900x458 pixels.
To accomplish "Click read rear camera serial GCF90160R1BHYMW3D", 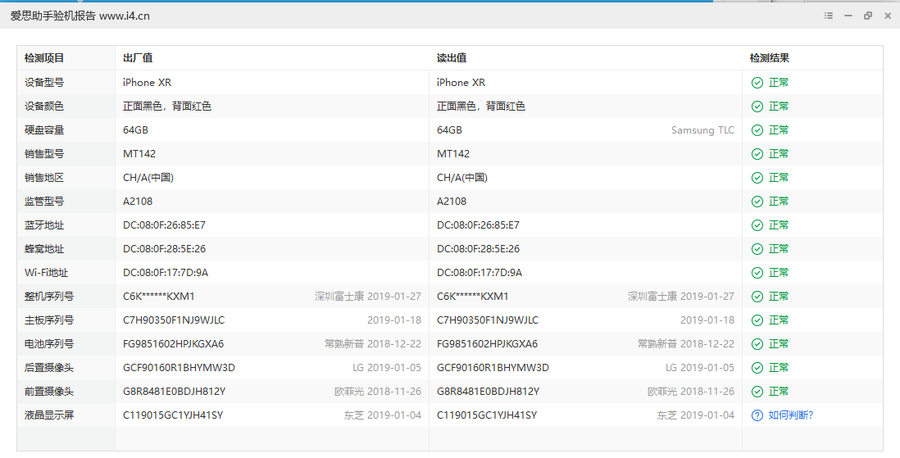I will pyautogui.click(x=492, y=367).
